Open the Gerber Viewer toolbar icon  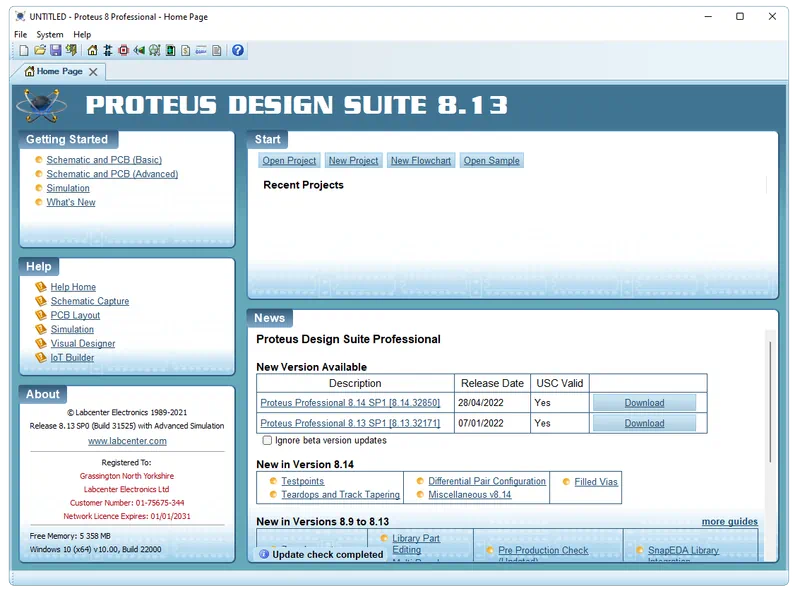click(x=155, y=51)
